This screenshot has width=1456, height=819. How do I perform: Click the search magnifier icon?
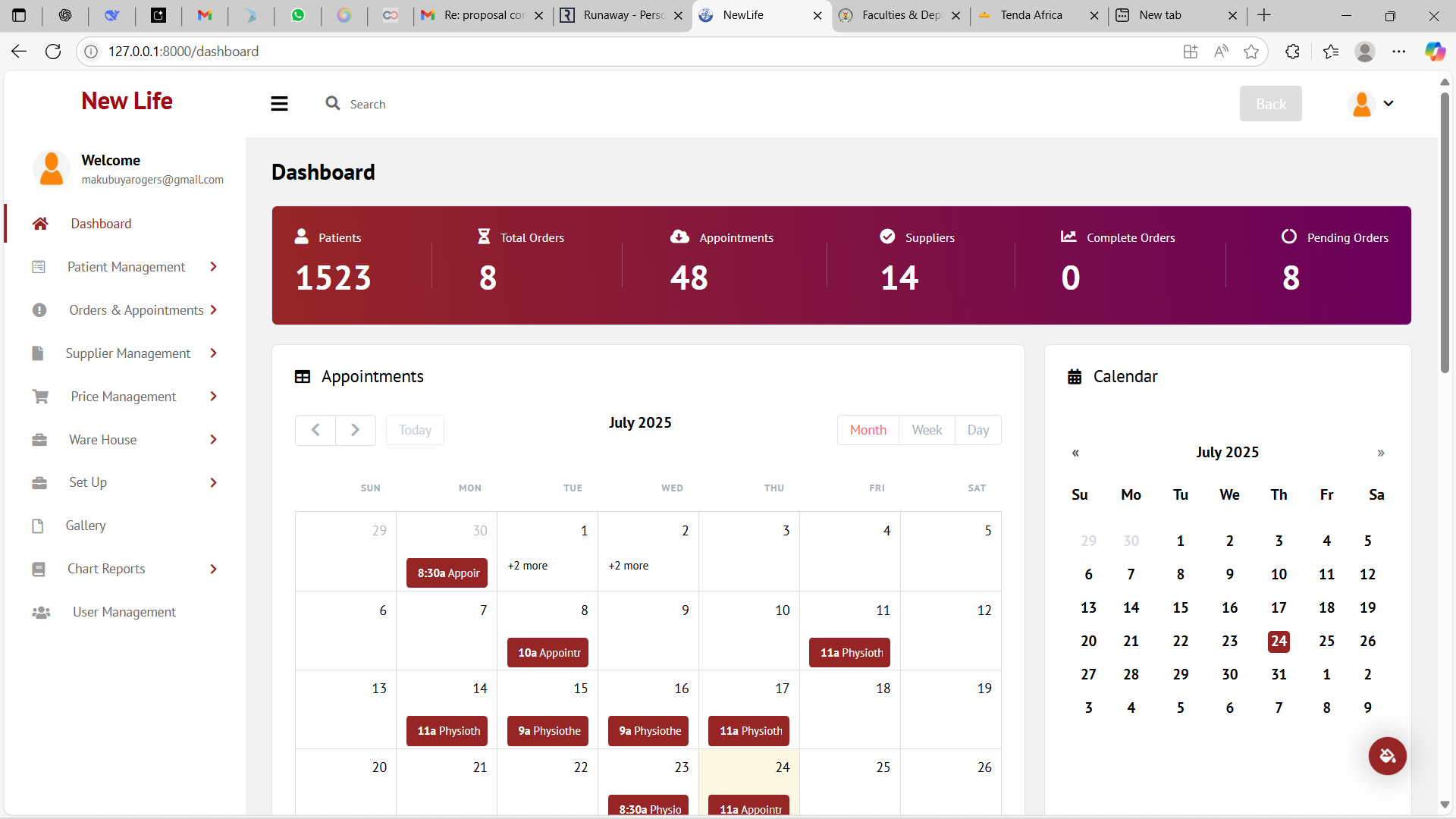(x=332, y=103)
